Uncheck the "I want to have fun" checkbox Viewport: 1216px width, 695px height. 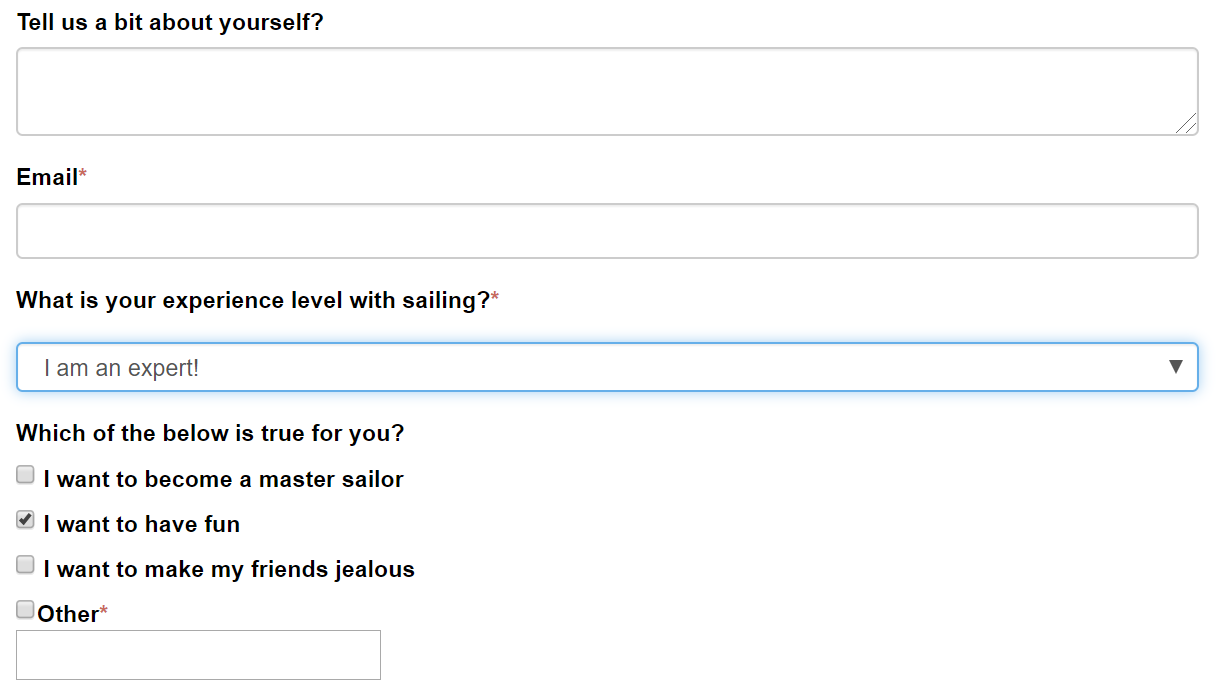click(x=26, y=520)
